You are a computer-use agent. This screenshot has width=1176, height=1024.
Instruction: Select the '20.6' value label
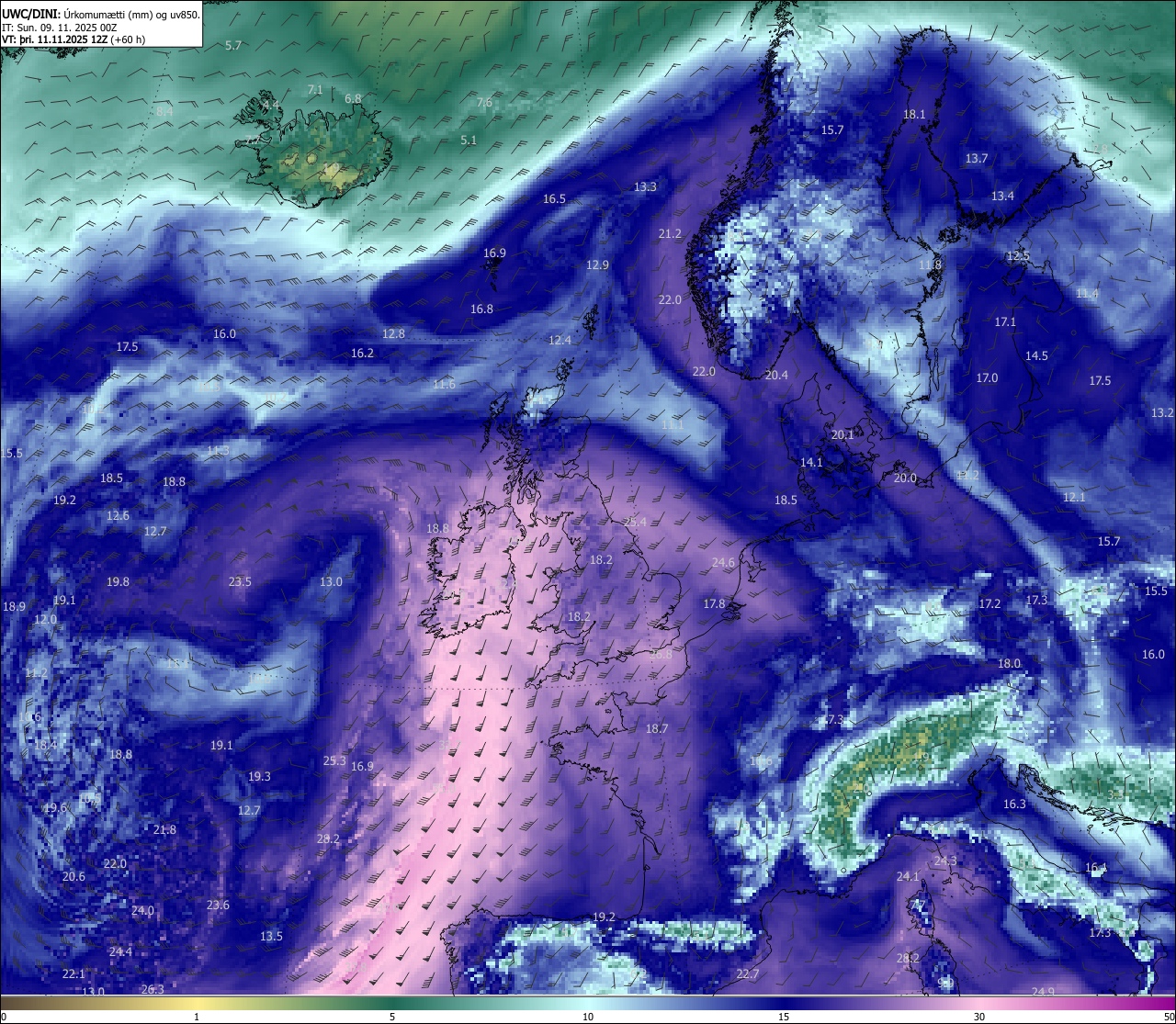[73, 877]
